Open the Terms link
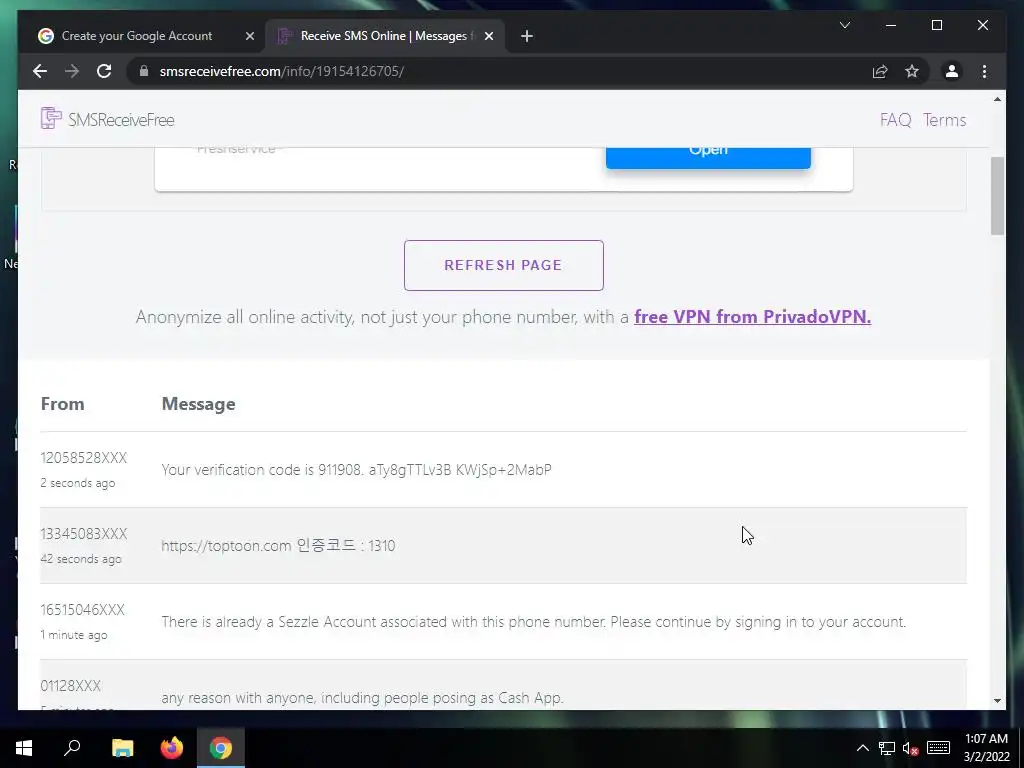1024x768 pixels. click(944, 120)
